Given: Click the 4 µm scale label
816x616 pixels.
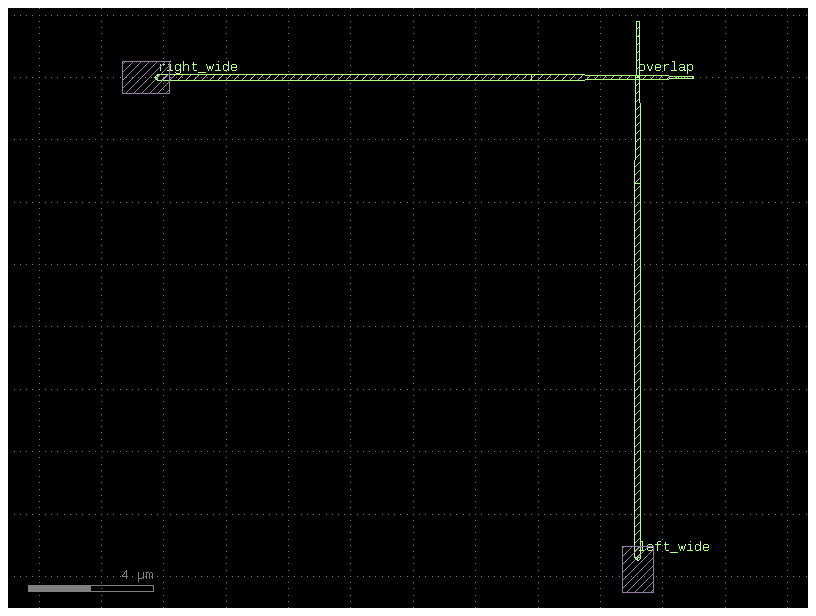Looking at the screenshot, I should 138,575.
